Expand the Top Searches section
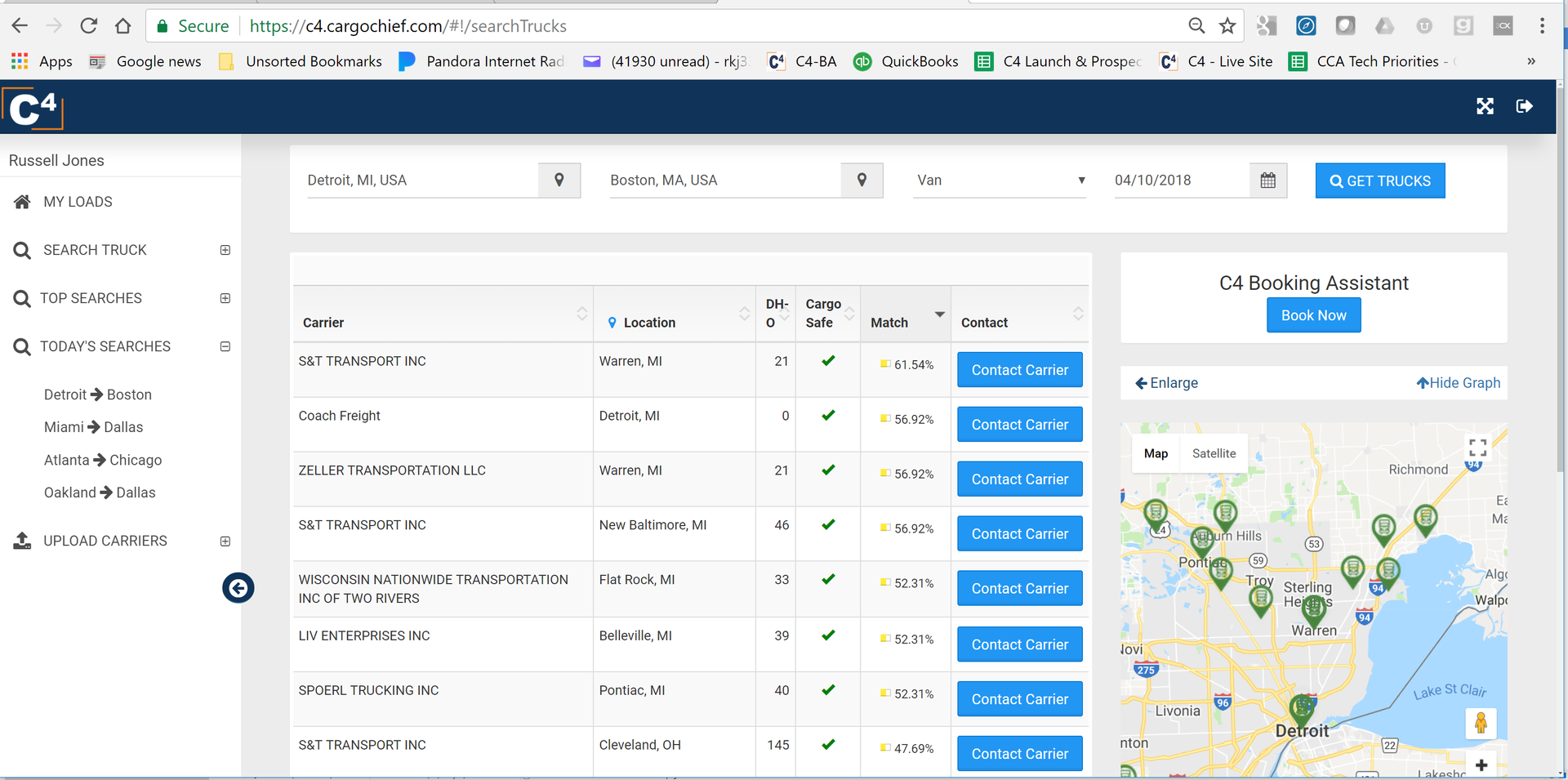The width and height of the screenshot is (1568, 780). (225, 298)
